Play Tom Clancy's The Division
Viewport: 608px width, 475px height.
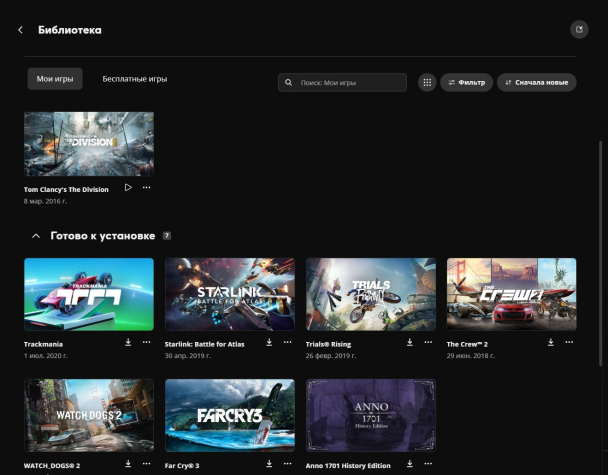tap(128, 188)
